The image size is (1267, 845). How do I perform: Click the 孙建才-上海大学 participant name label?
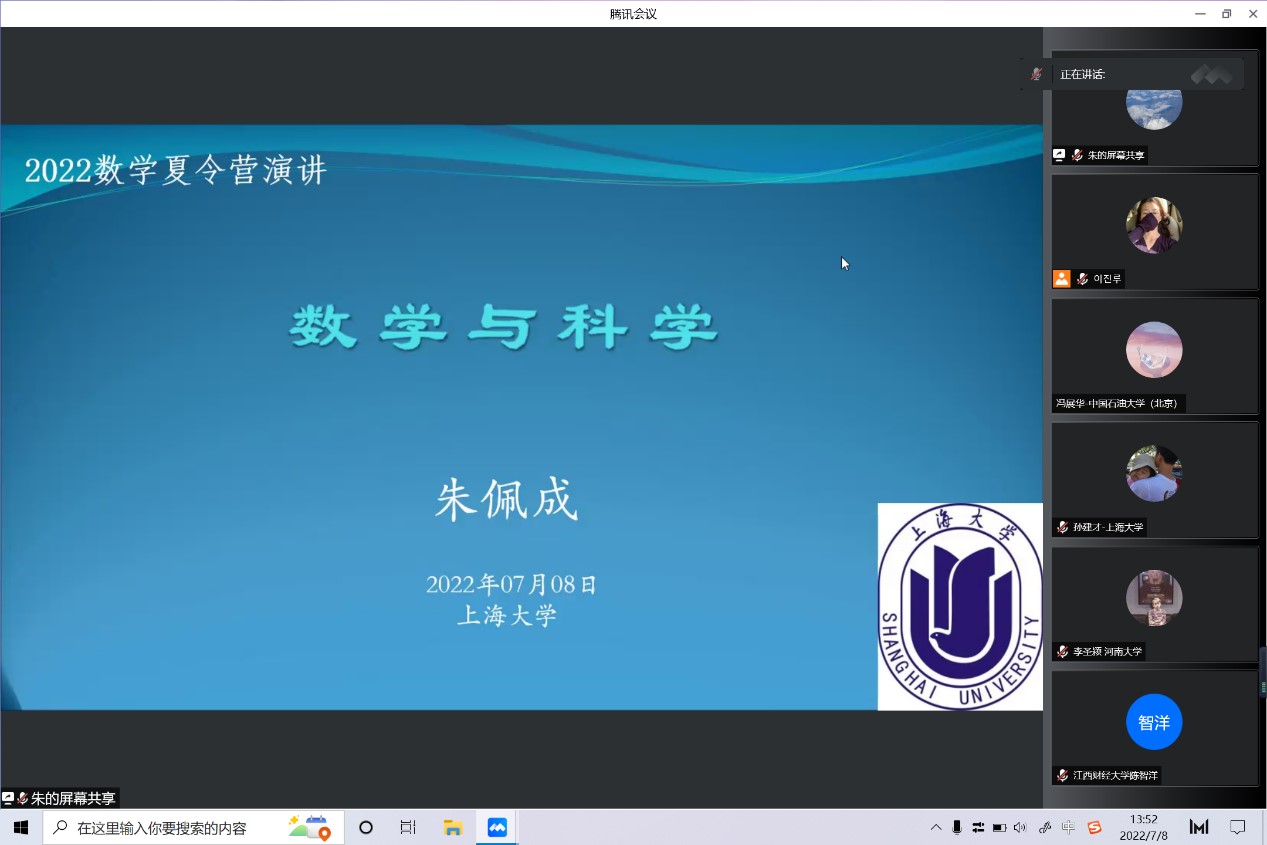click(x=1107, y=527)
